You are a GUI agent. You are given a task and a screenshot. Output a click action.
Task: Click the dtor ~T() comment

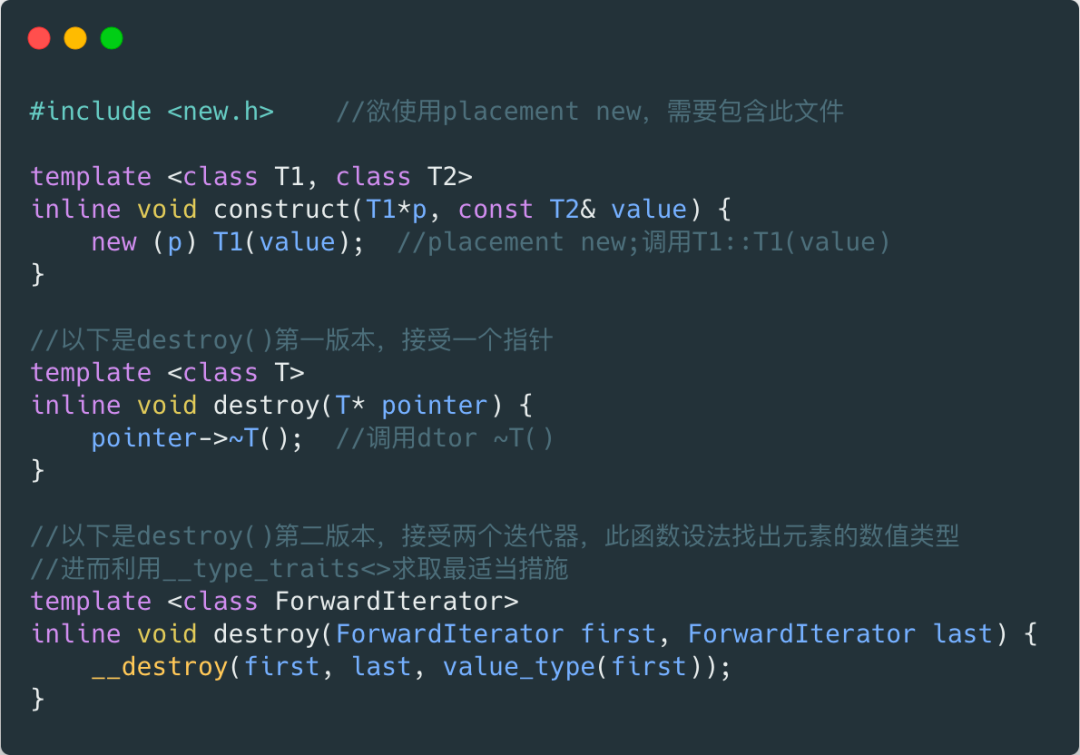pos(445,438)
